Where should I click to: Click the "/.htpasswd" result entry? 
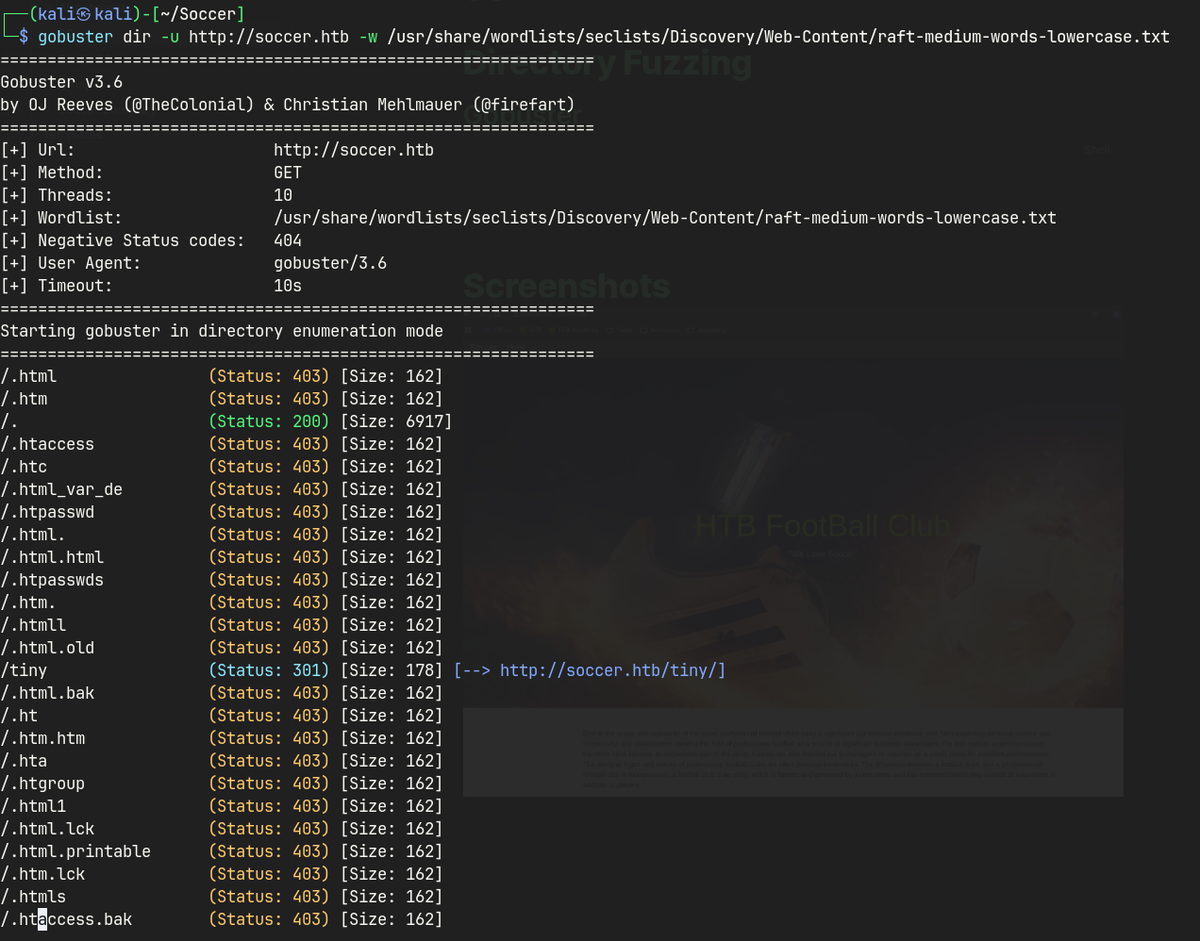tap(47, 512)
